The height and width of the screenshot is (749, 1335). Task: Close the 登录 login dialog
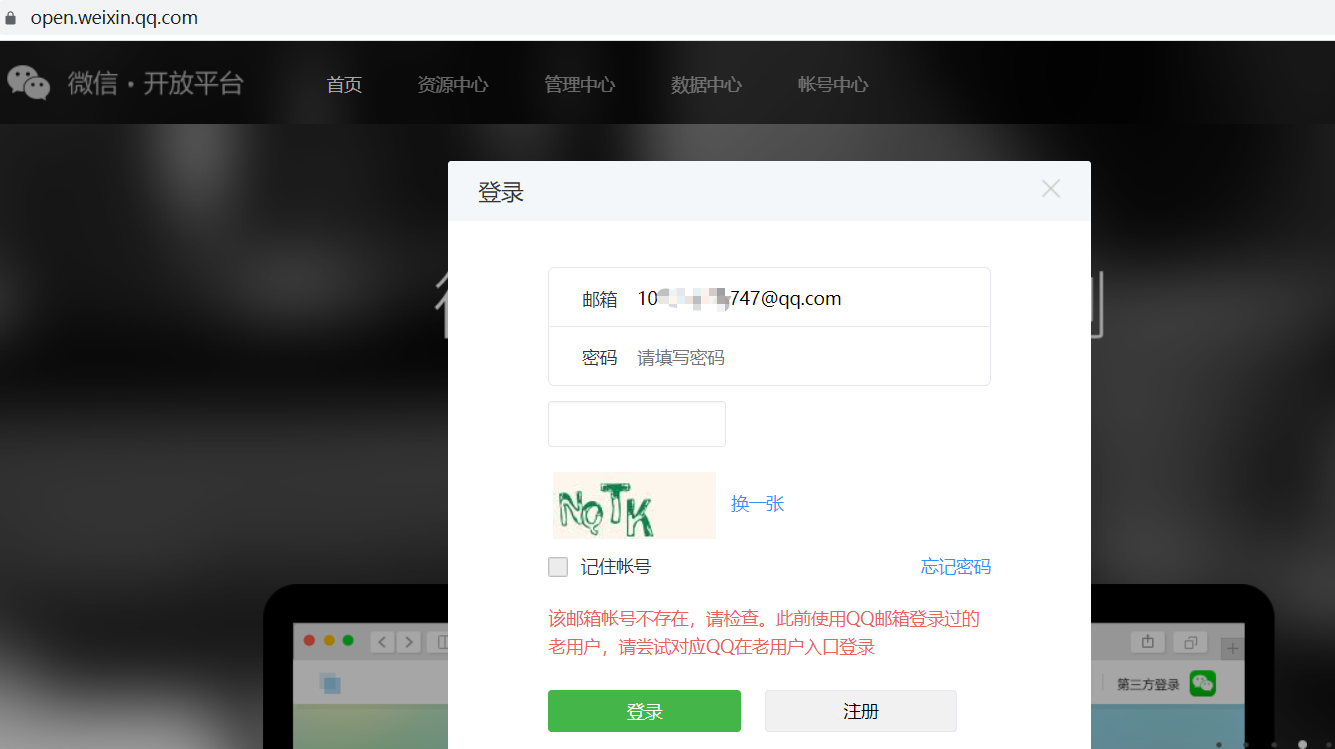click(x=1050, y=189)
